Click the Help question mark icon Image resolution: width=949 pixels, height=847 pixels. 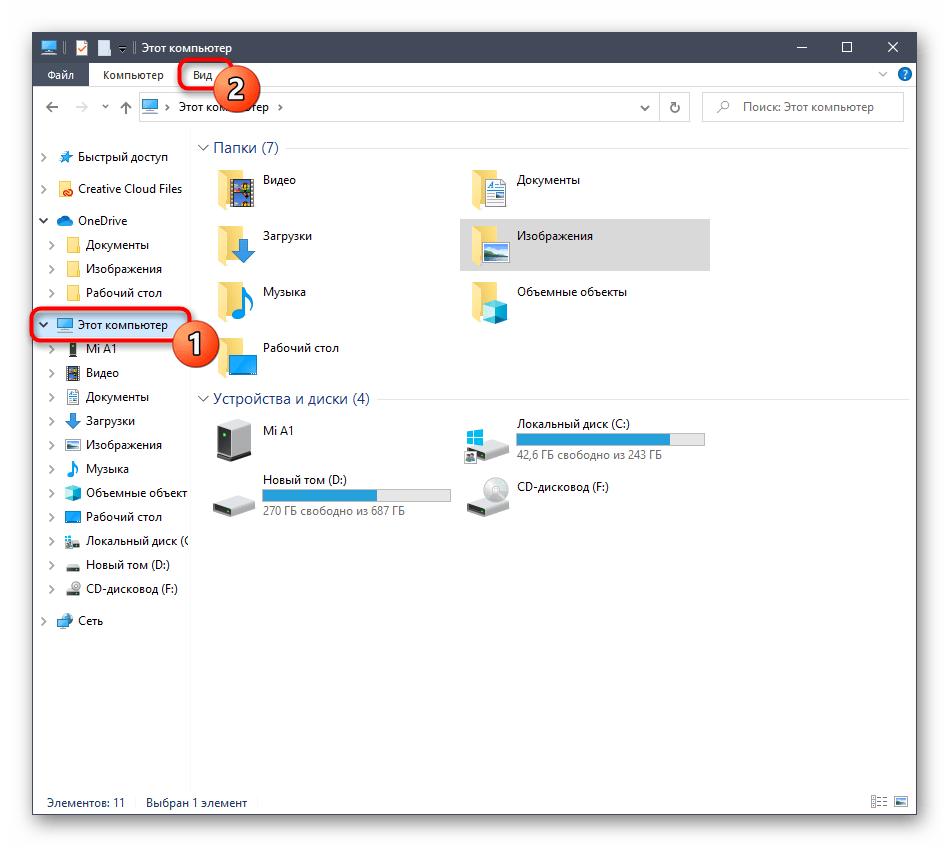click(x=905, y=75)
